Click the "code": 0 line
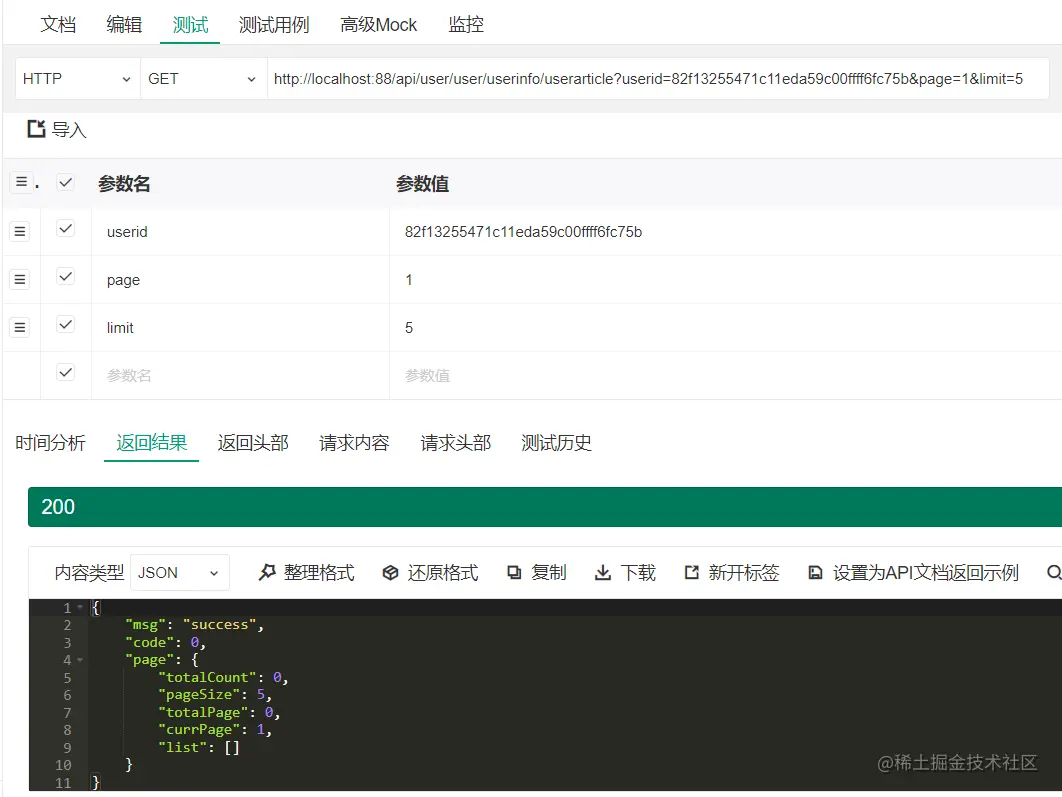The image size is (1062, 797). (x=165, y=642)
